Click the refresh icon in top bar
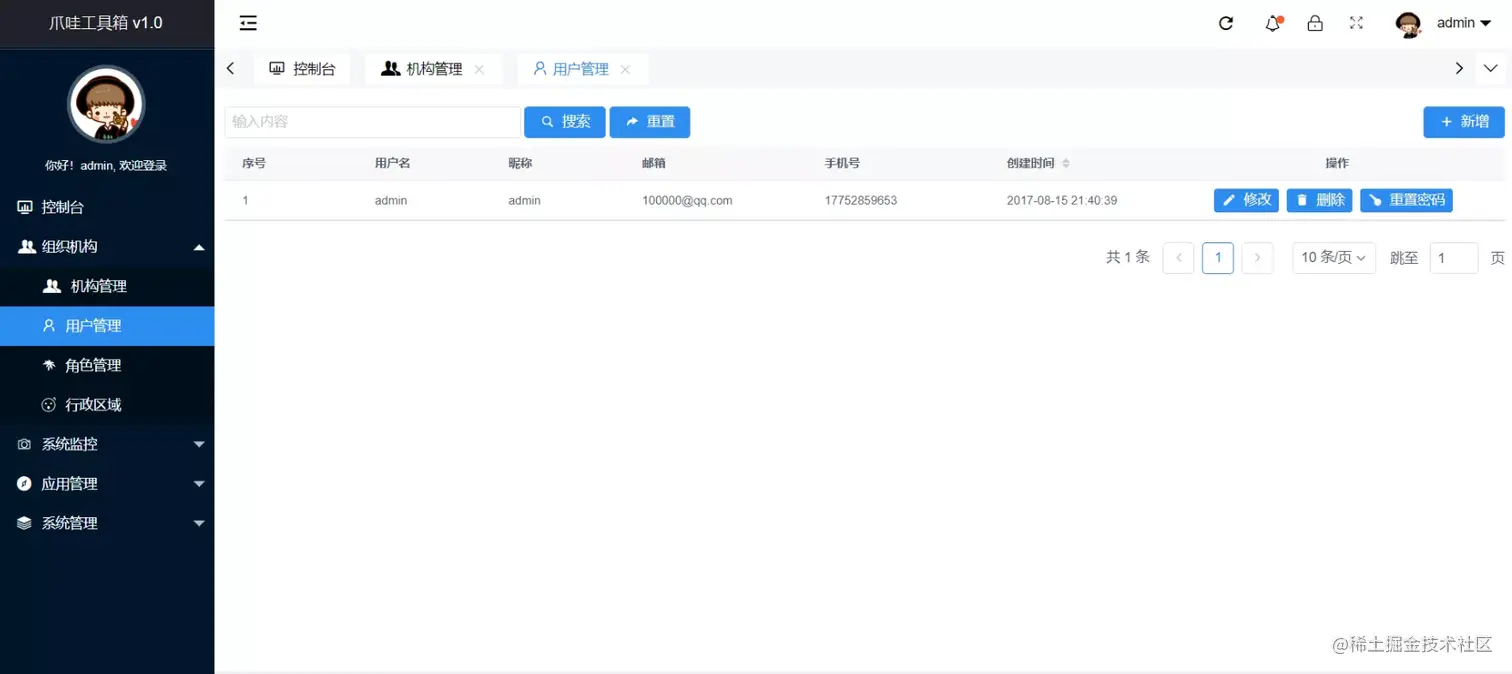Screen dimensions: 1512x674 (x=1226, y=23)
